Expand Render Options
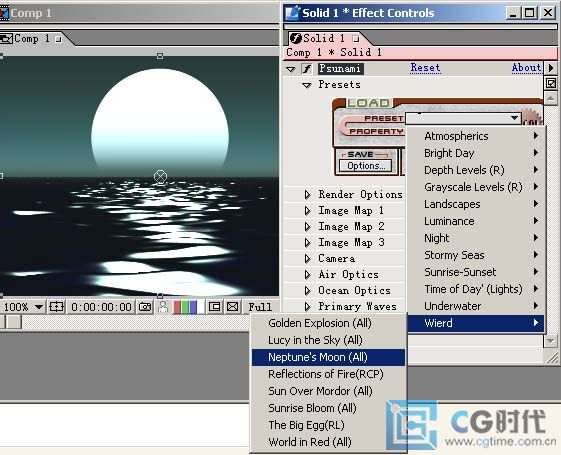561x455 pixels. [307, 195]
